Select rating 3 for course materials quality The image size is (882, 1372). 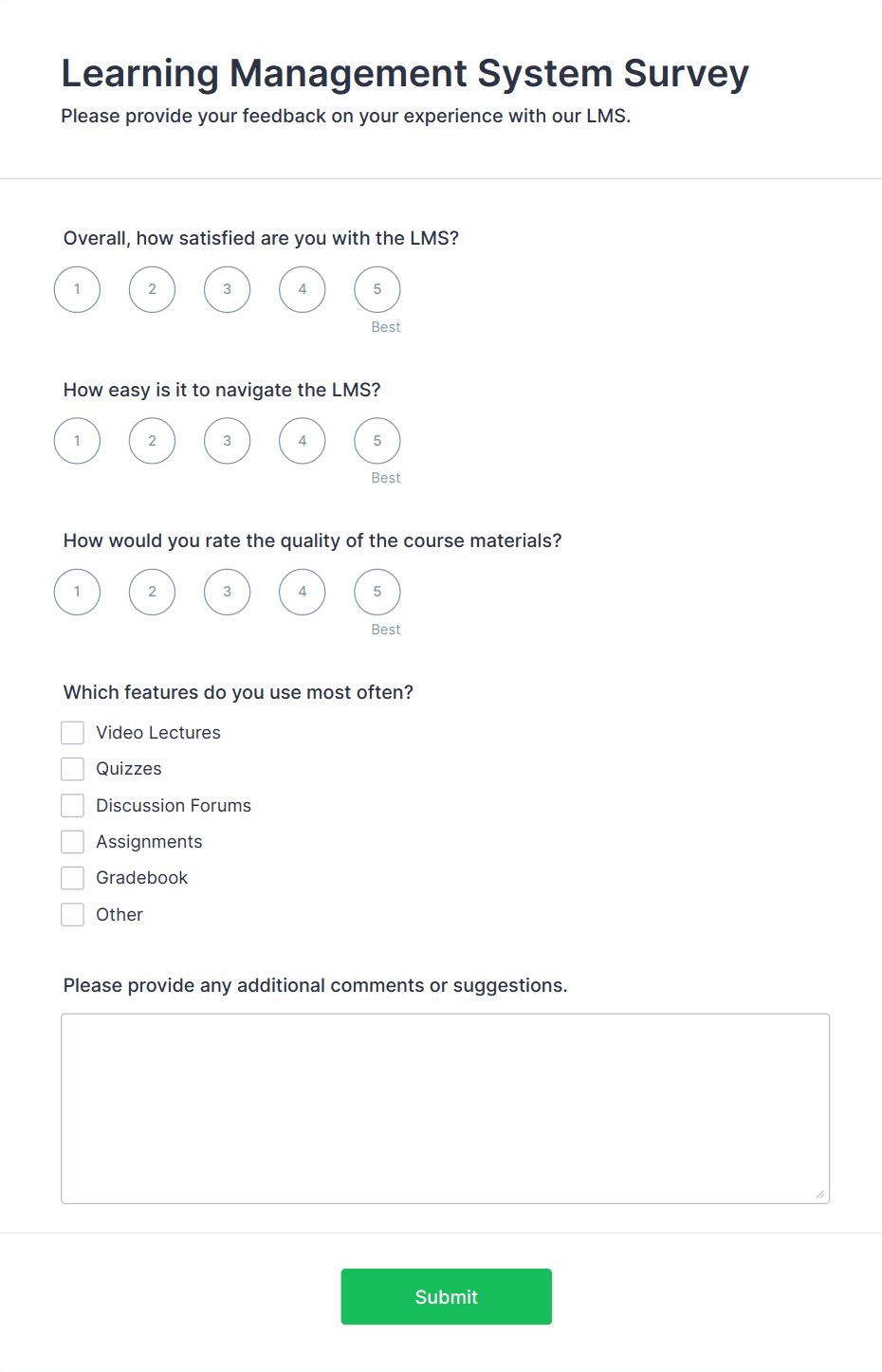point(227,592)
